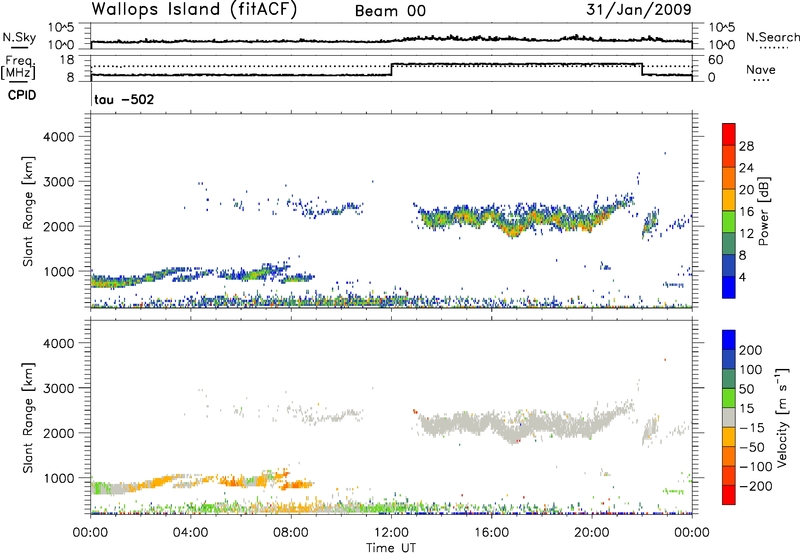Click "Slant Range [km]" label on the power panel

[28, 211]
